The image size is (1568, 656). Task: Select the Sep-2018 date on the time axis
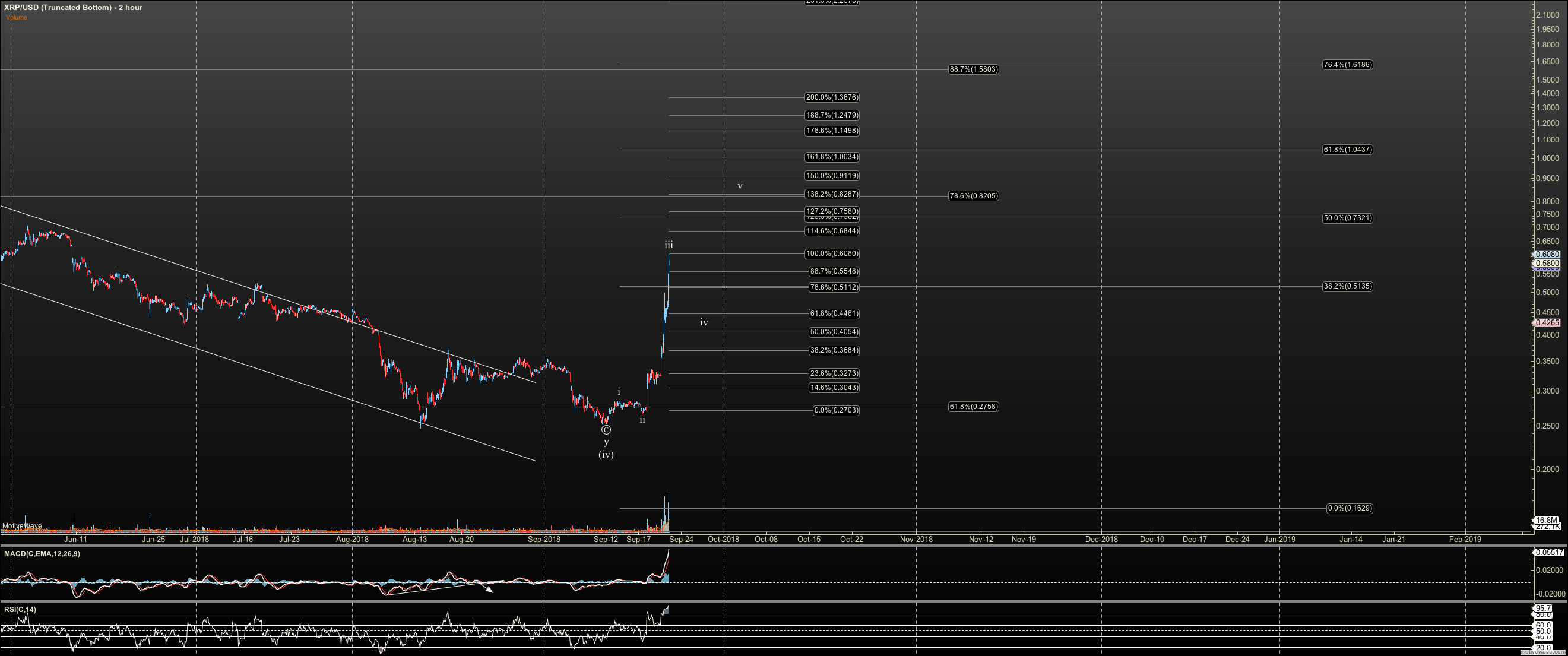(544, 539)
